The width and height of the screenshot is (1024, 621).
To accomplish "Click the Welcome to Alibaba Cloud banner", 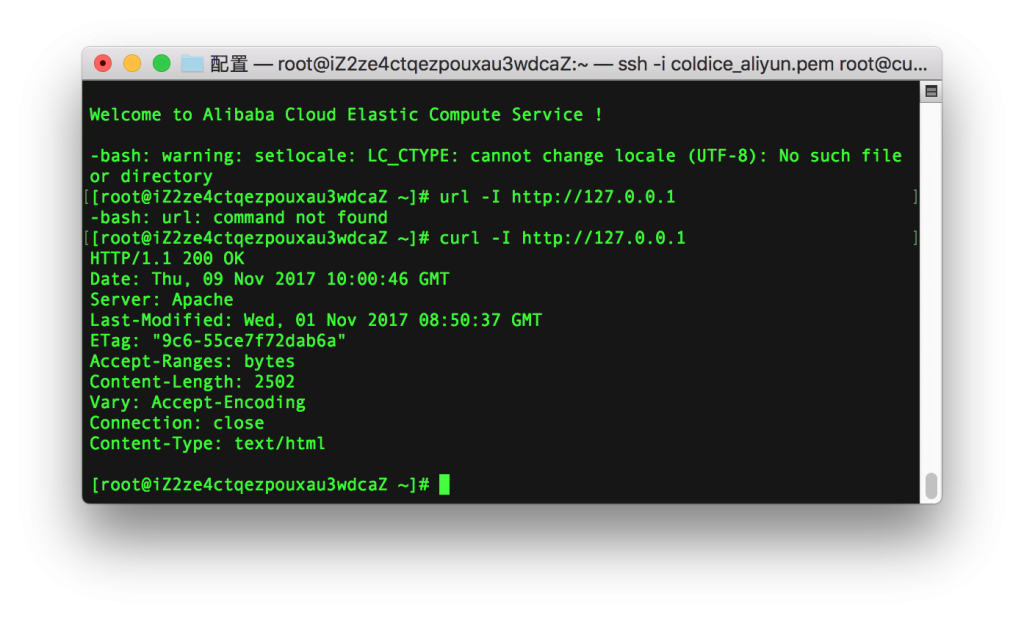I will [x=345, y=114].
